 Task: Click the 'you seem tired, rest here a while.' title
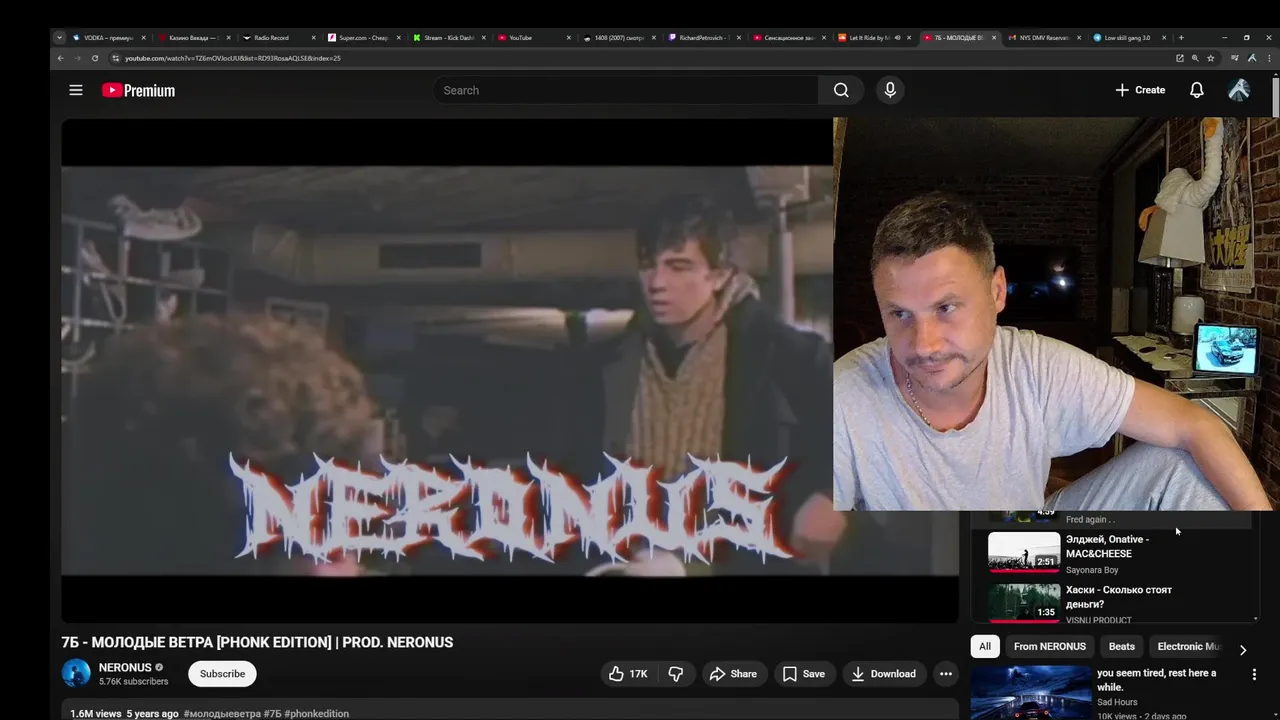tap(1157, 680)
